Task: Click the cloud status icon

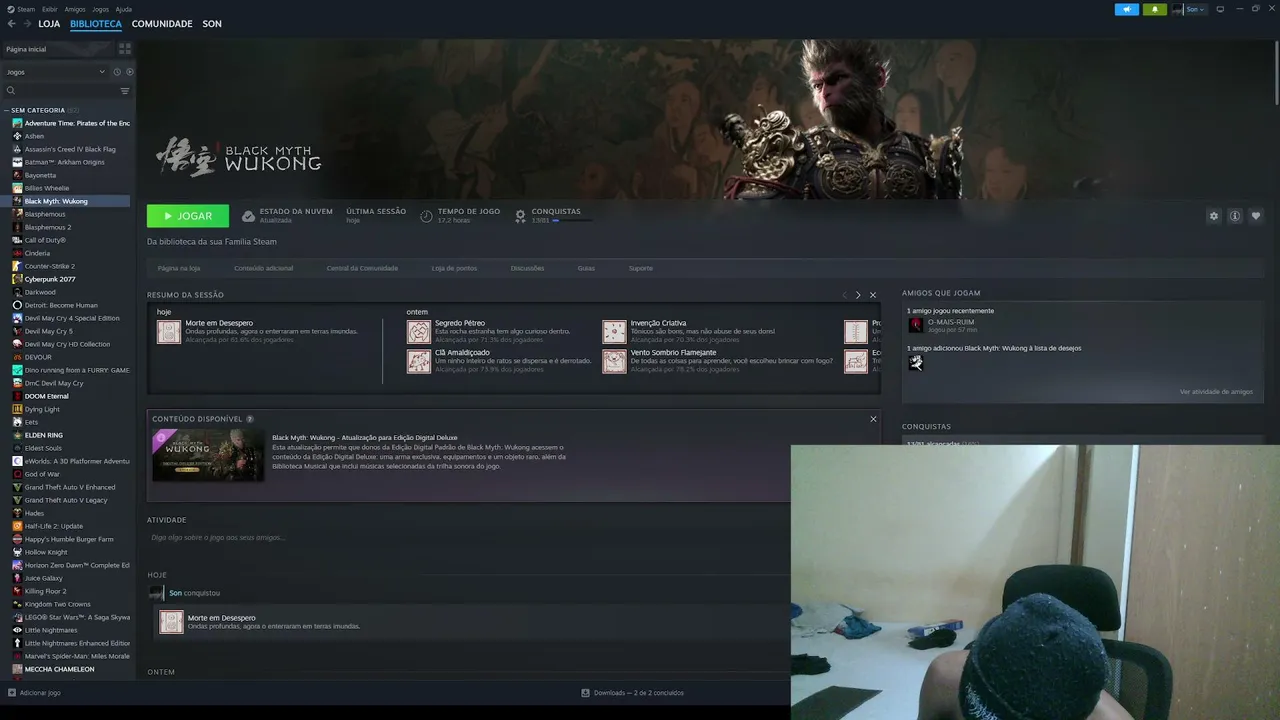Action: pos(249,216)
